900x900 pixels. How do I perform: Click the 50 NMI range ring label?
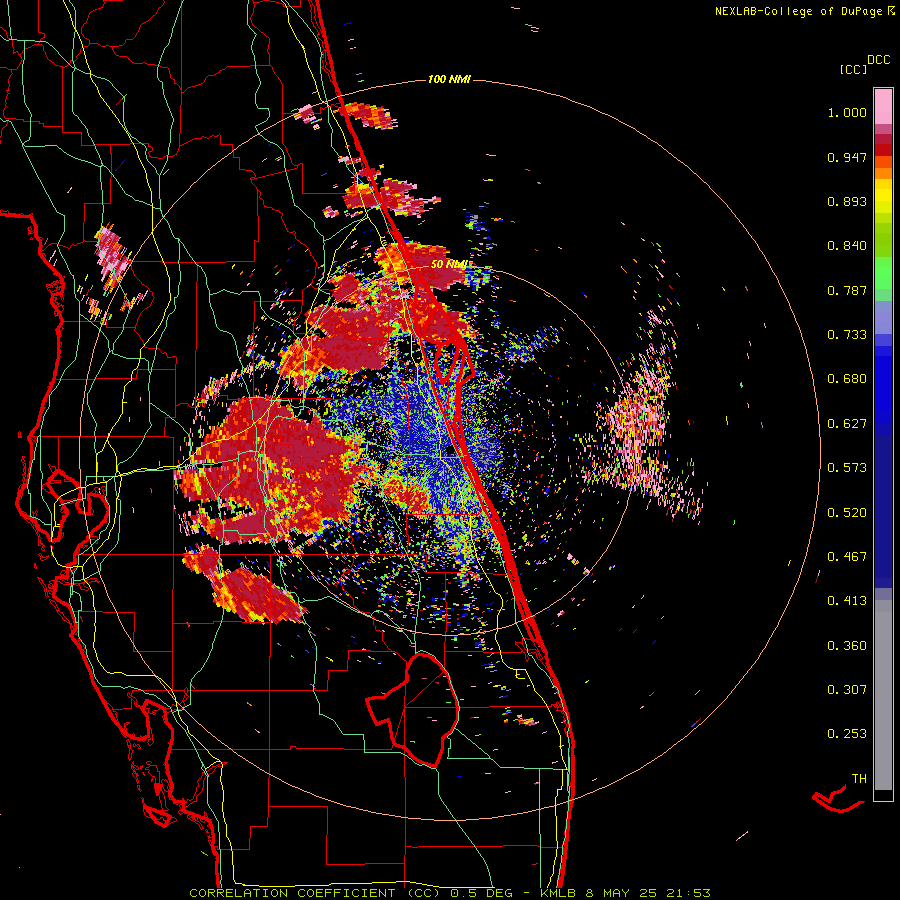(448, 264)
